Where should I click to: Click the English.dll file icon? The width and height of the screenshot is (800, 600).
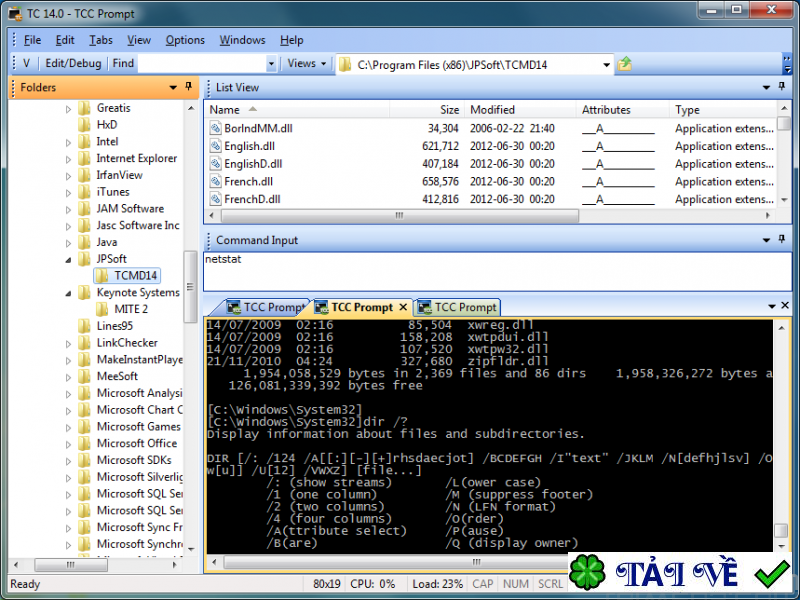pos(216,146)
